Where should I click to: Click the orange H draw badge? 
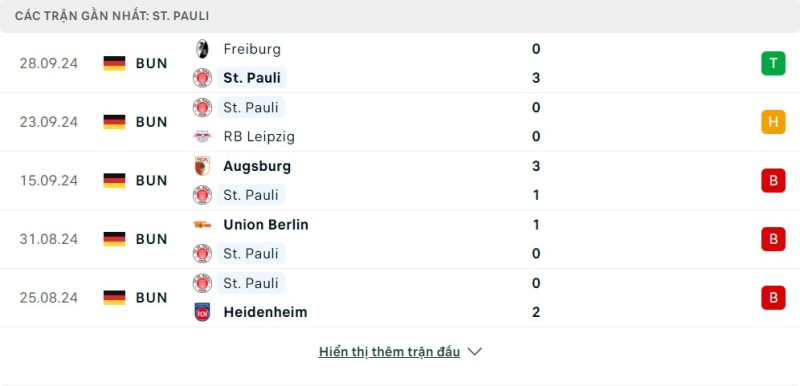click(773, 122)
